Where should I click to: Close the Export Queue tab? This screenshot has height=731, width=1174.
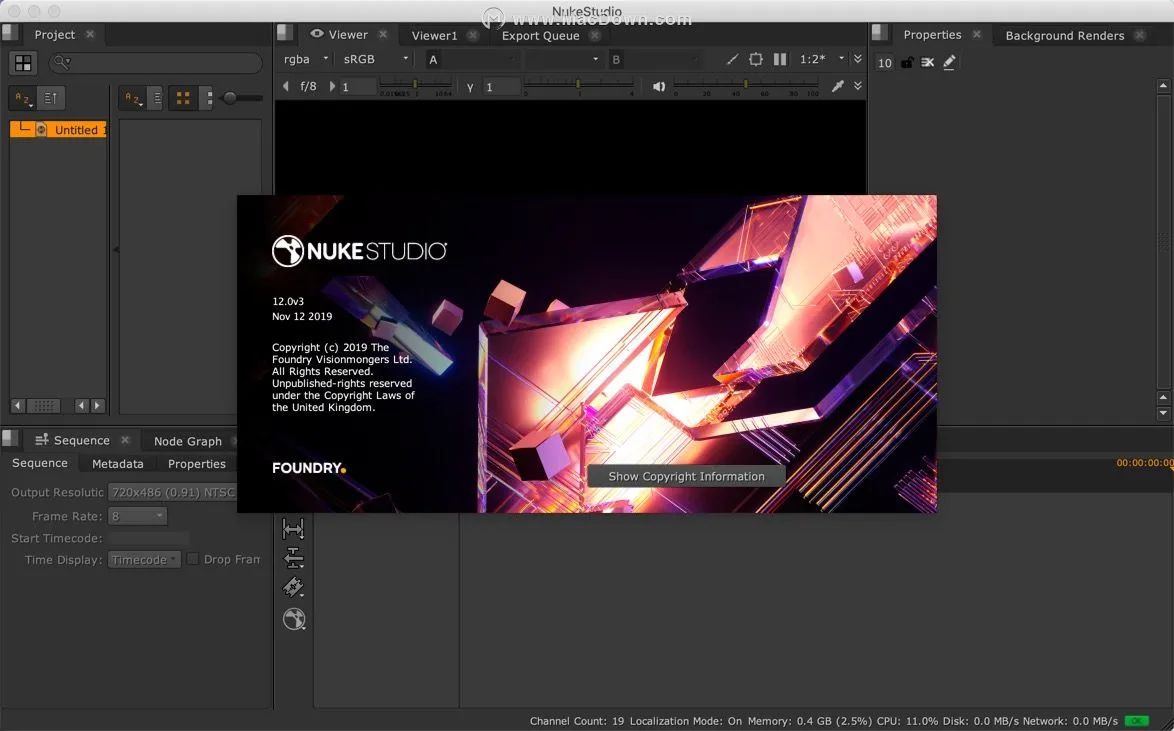594,34
